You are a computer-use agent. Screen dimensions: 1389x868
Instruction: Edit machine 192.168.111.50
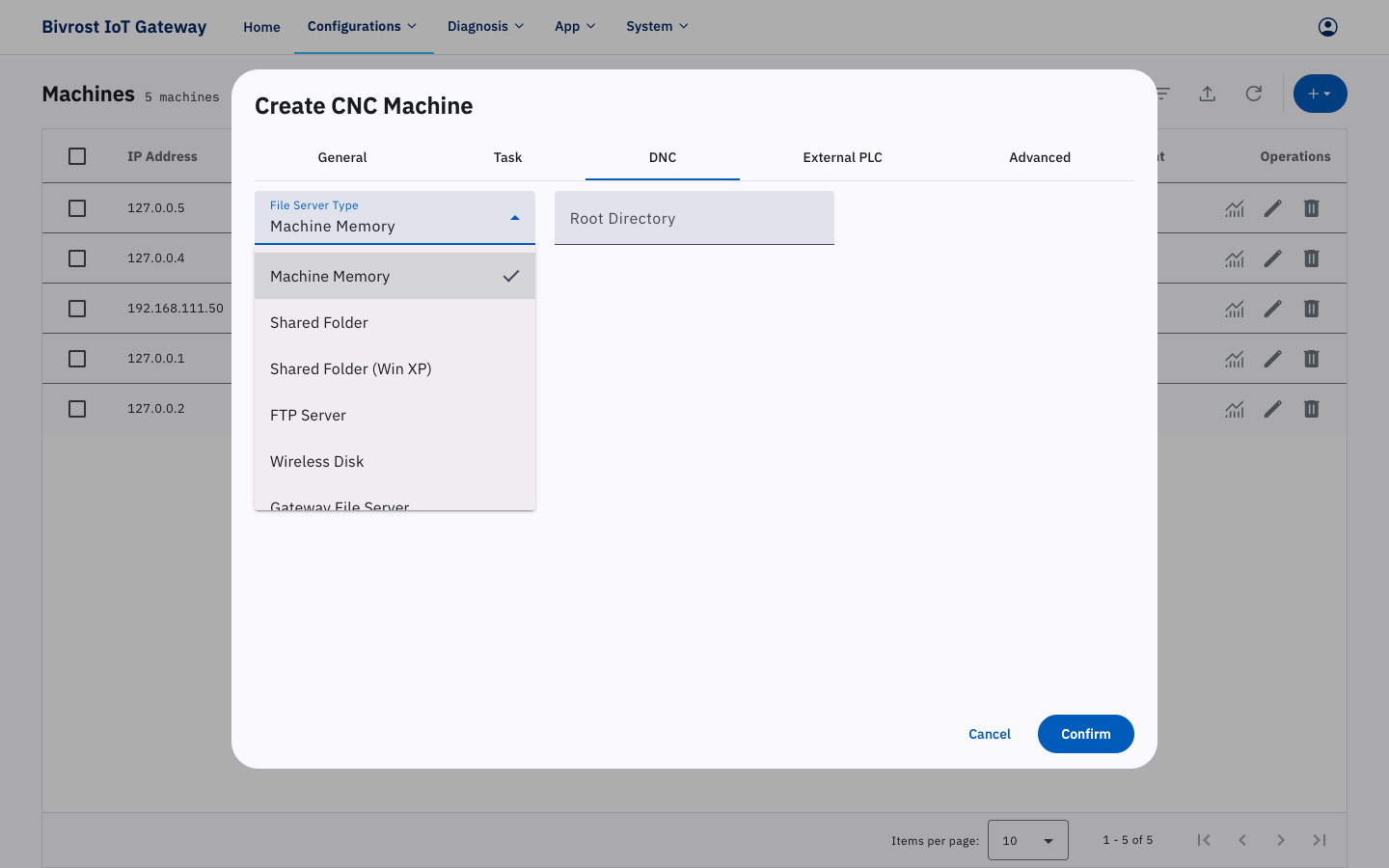click(1273, 309)
